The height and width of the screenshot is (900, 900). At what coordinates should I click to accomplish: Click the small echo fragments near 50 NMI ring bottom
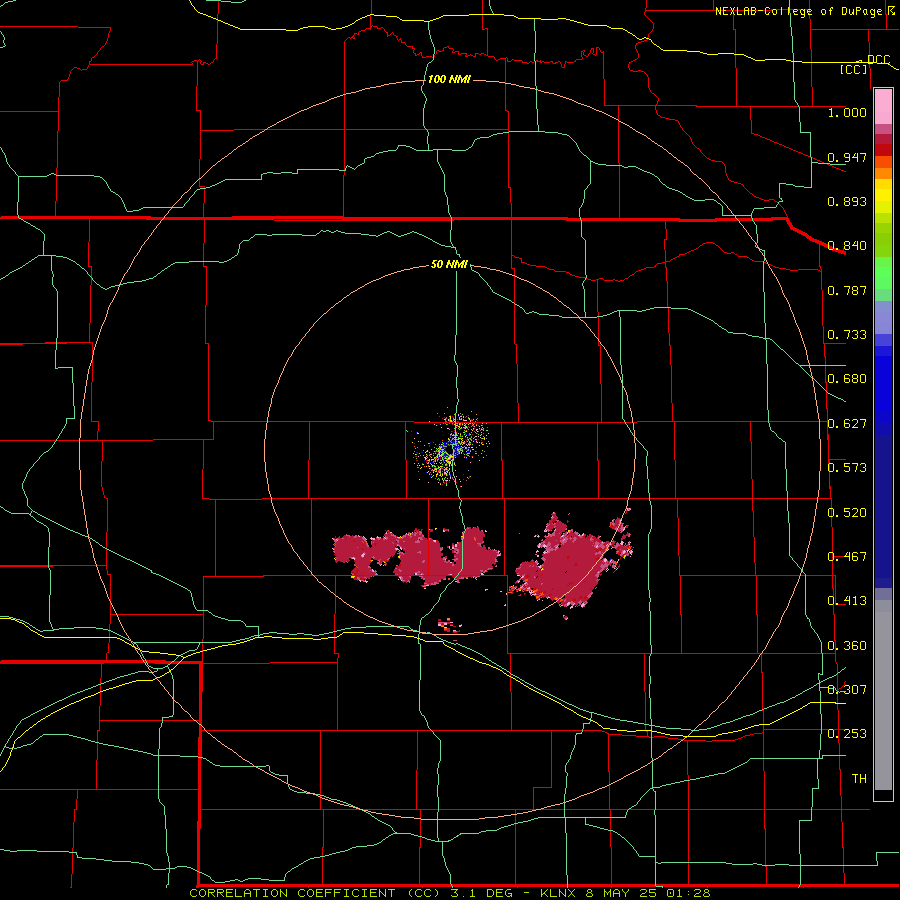click(449, 625)
